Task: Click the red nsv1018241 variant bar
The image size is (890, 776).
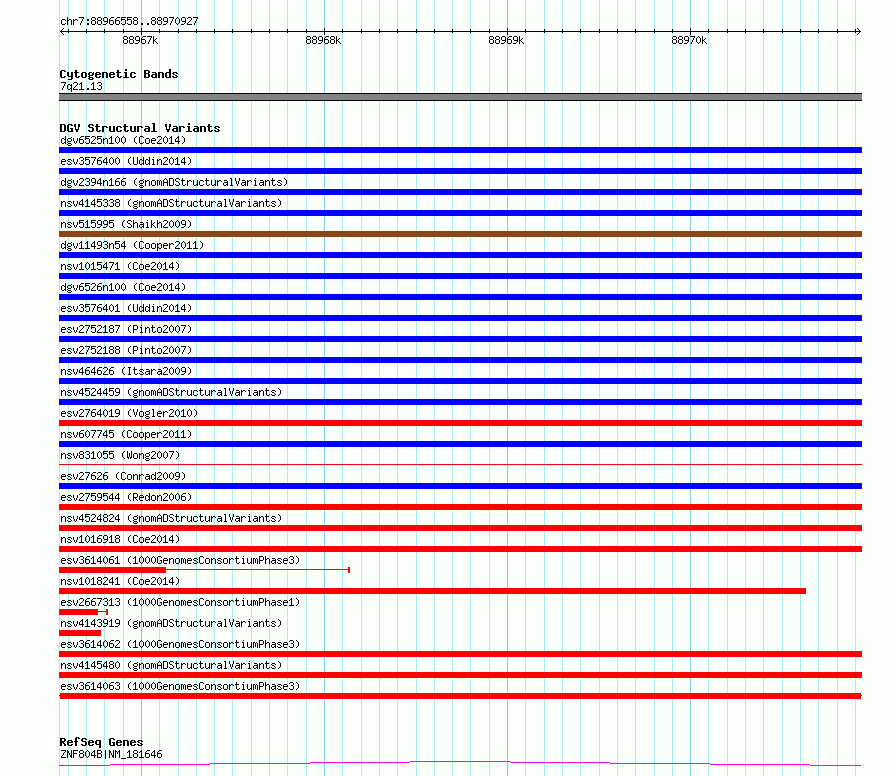Action: (x=433, y=591)
